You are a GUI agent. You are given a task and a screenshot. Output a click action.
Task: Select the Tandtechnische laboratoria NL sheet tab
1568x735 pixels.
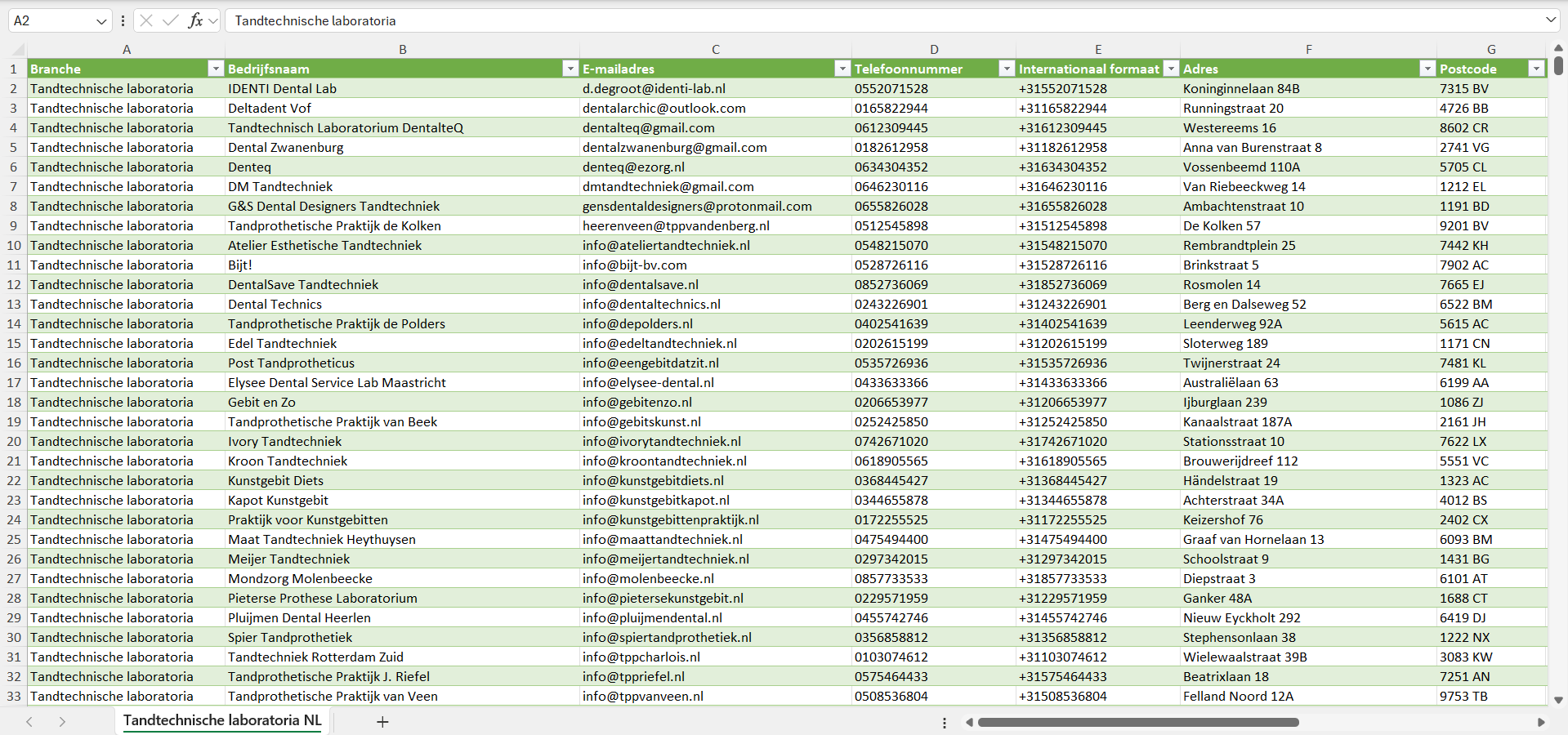pos(222,720)
